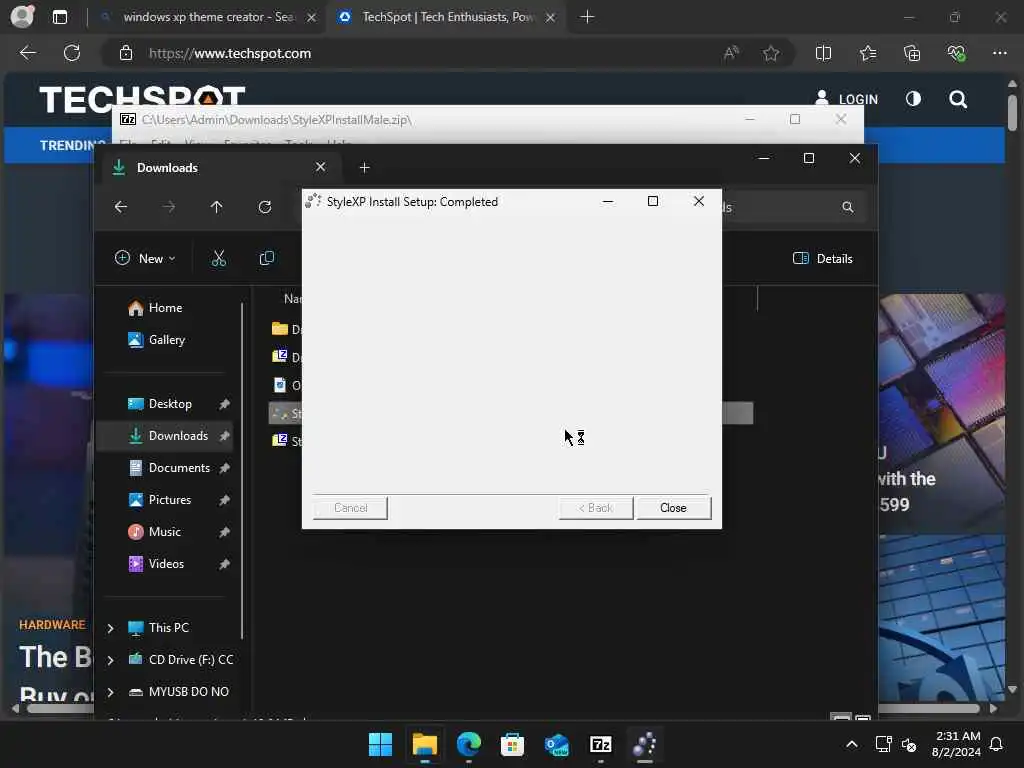Image resolution: width=1024 pixels, height=768 pixels.
Task: Open the notifications bell icon
Action: click(x=997, y=744)
